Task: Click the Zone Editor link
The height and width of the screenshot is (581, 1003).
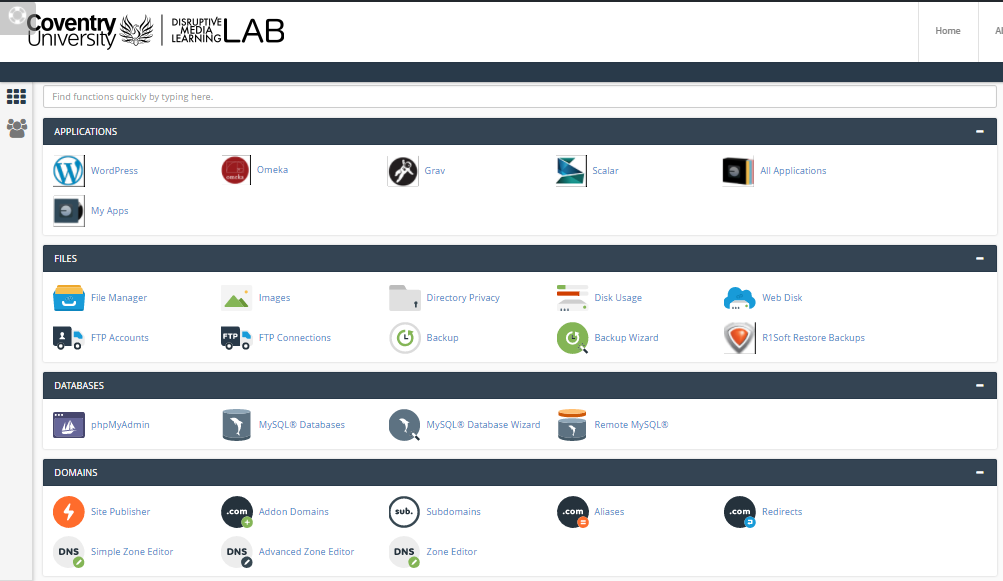Action: coord(452,552)
